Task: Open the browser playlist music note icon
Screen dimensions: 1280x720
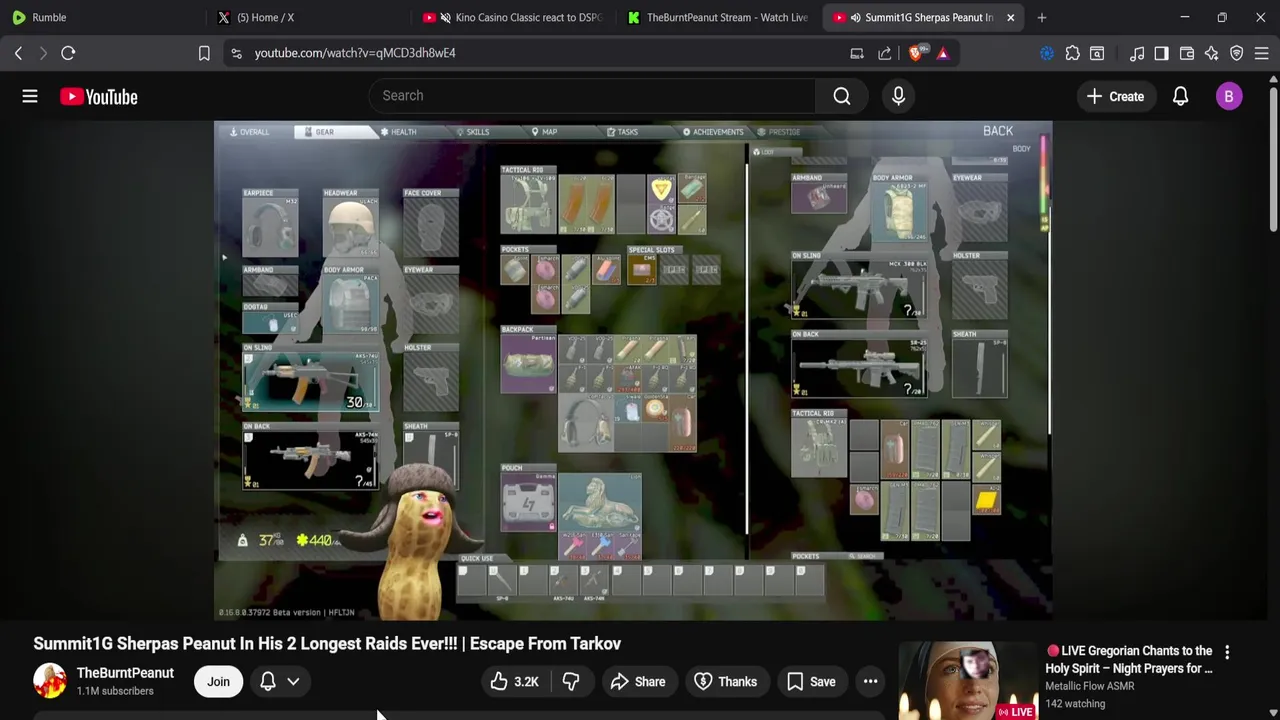Action: point(1137,53)
